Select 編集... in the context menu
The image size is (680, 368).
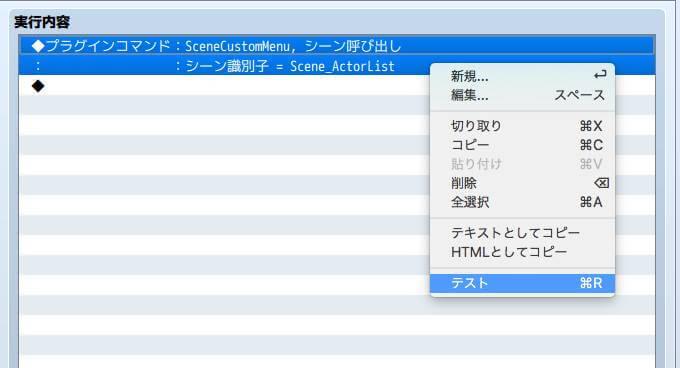click(522, 95)
